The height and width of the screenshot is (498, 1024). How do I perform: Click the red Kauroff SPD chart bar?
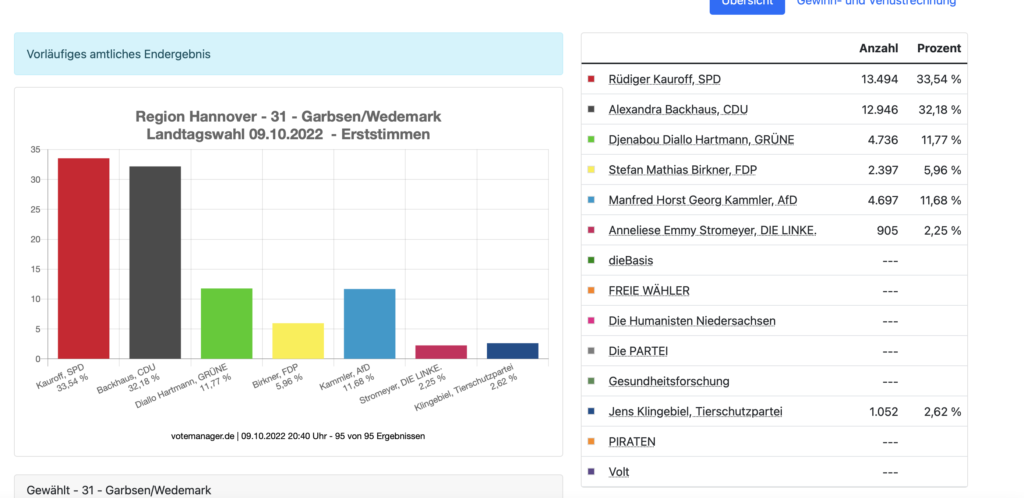pos(83,258)
